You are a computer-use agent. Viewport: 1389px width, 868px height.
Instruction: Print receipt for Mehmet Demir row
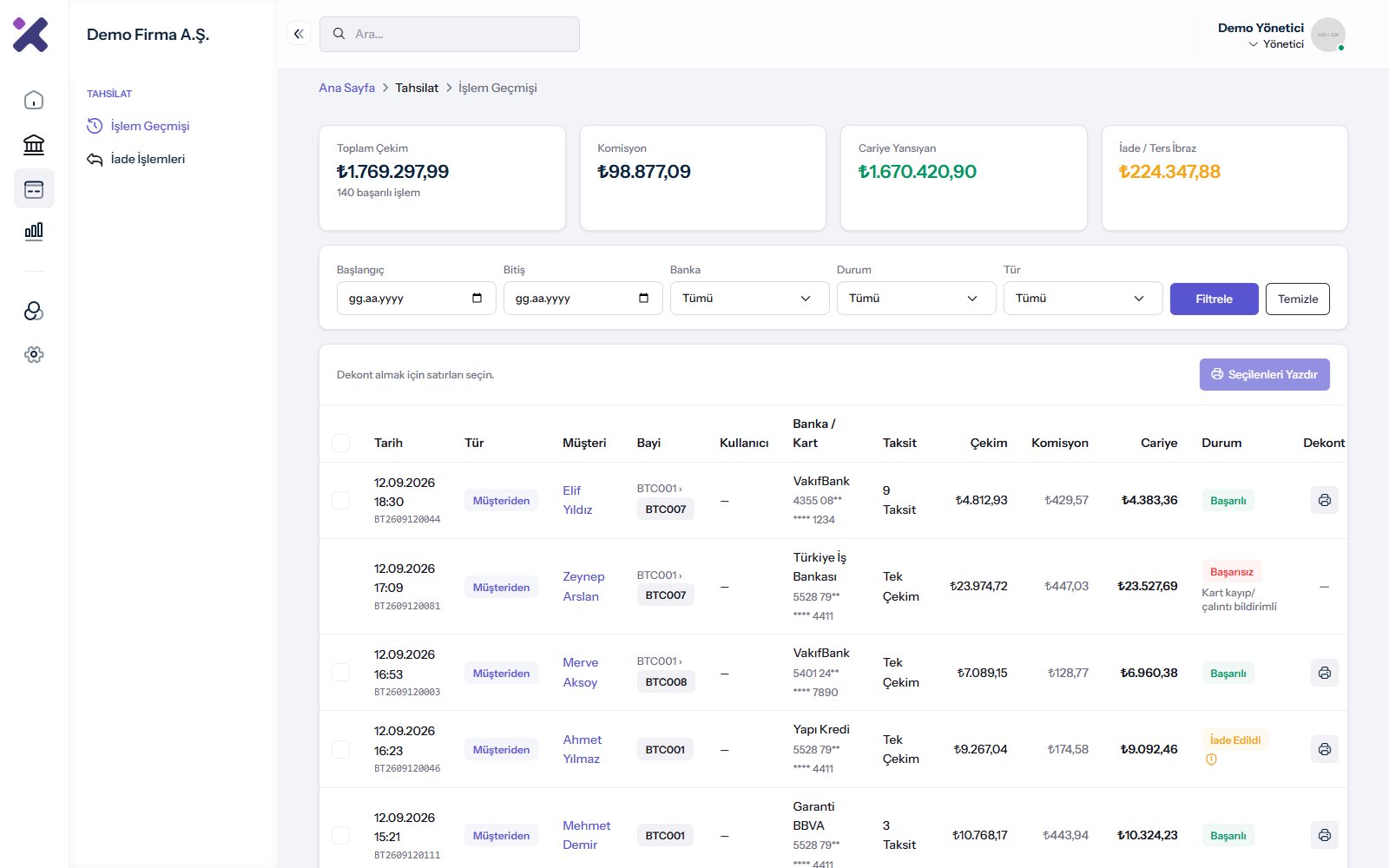pyautogui.click(x=1324, y=835)
